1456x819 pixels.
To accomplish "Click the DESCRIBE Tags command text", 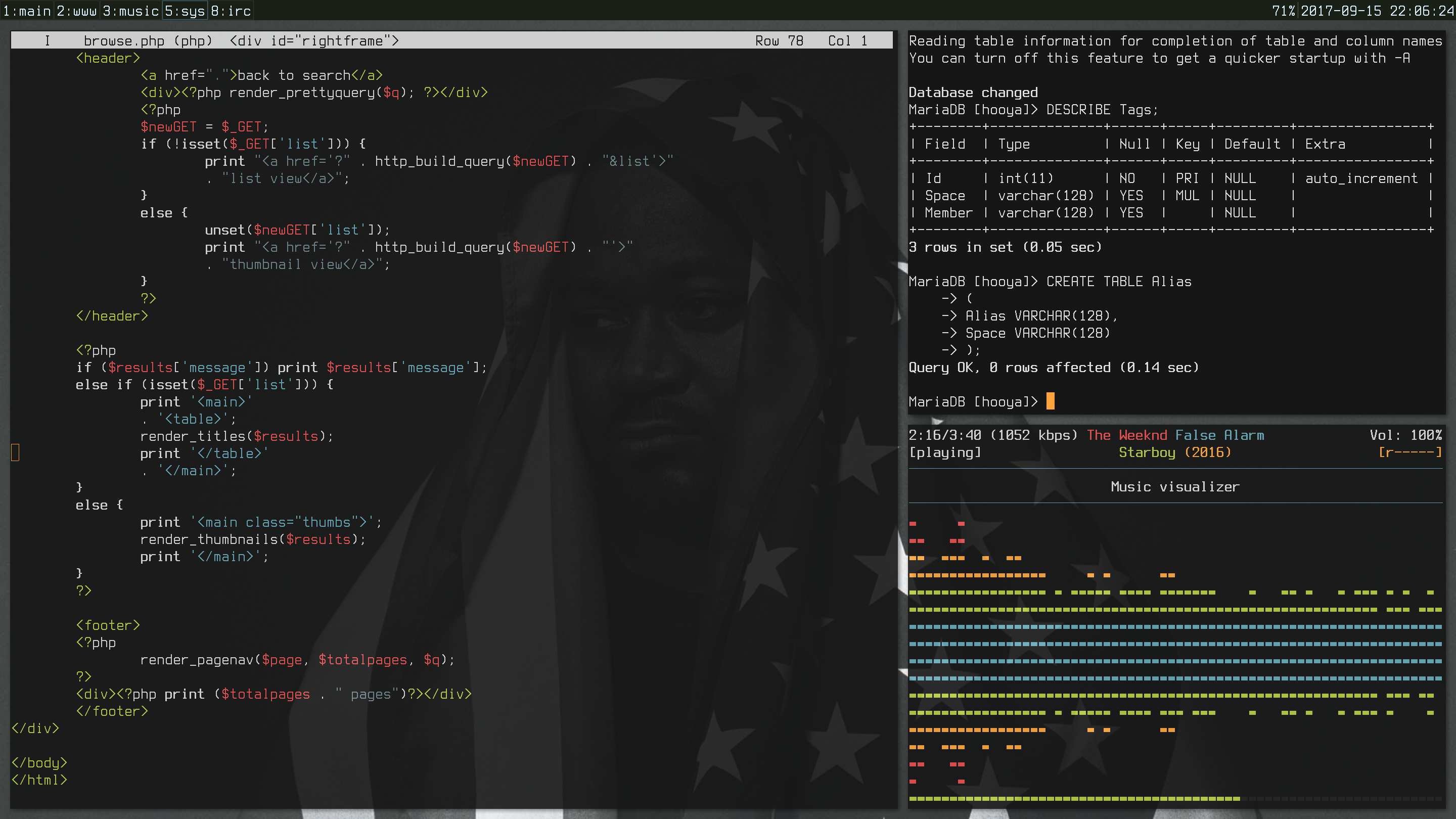I will pos(1102,110).
